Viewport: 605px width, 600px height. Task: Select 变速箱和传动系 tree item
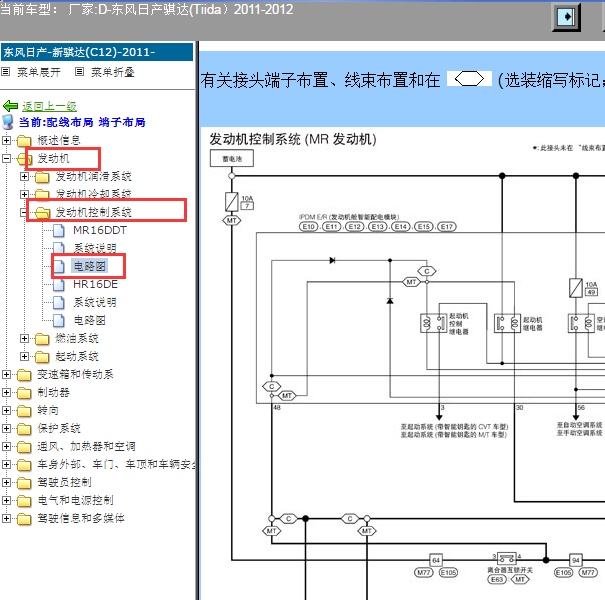(x=75, y=374)
